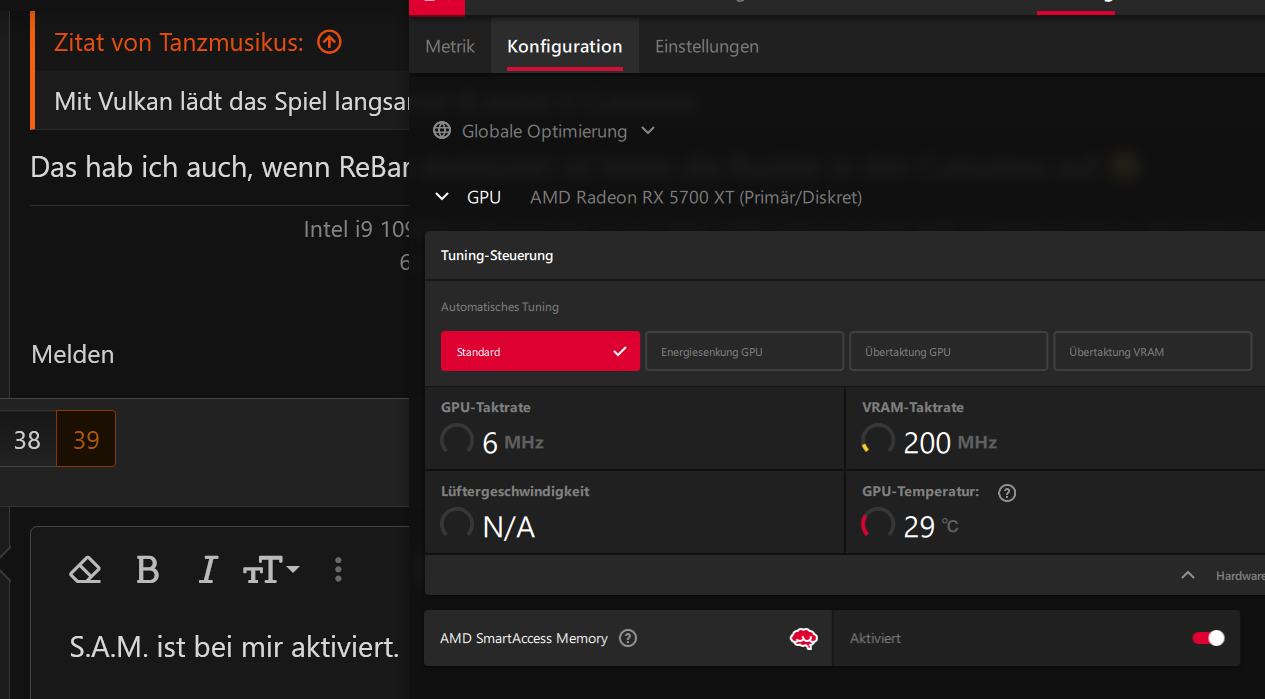This screenshot has height=699, width=1265.
Task: Choose the Übertaktung VRAM preset
Action: click(x=1153, y=351)
